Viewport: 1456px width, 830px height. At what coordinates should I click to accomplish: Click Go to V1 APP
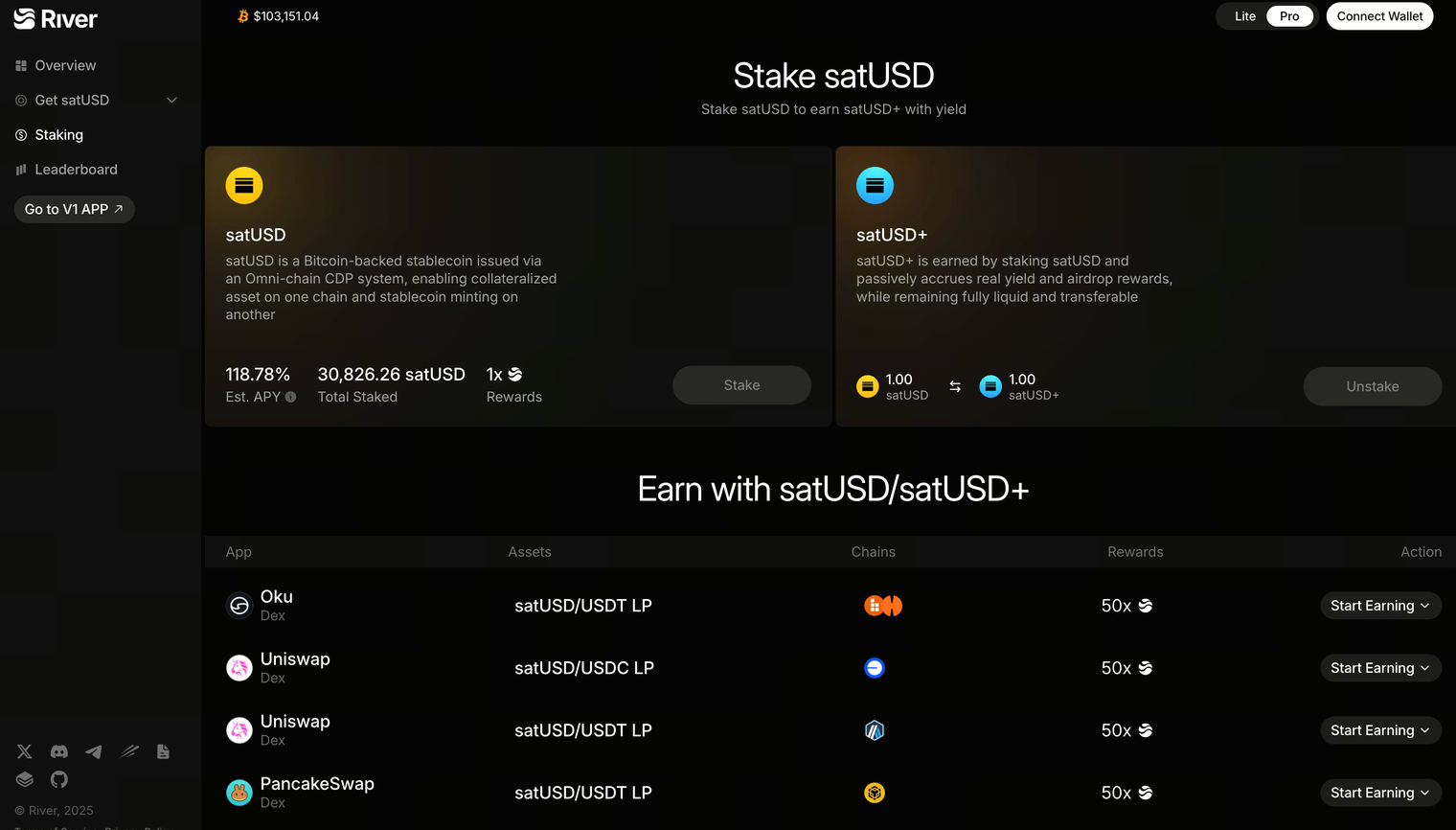(x=74, y=209)
